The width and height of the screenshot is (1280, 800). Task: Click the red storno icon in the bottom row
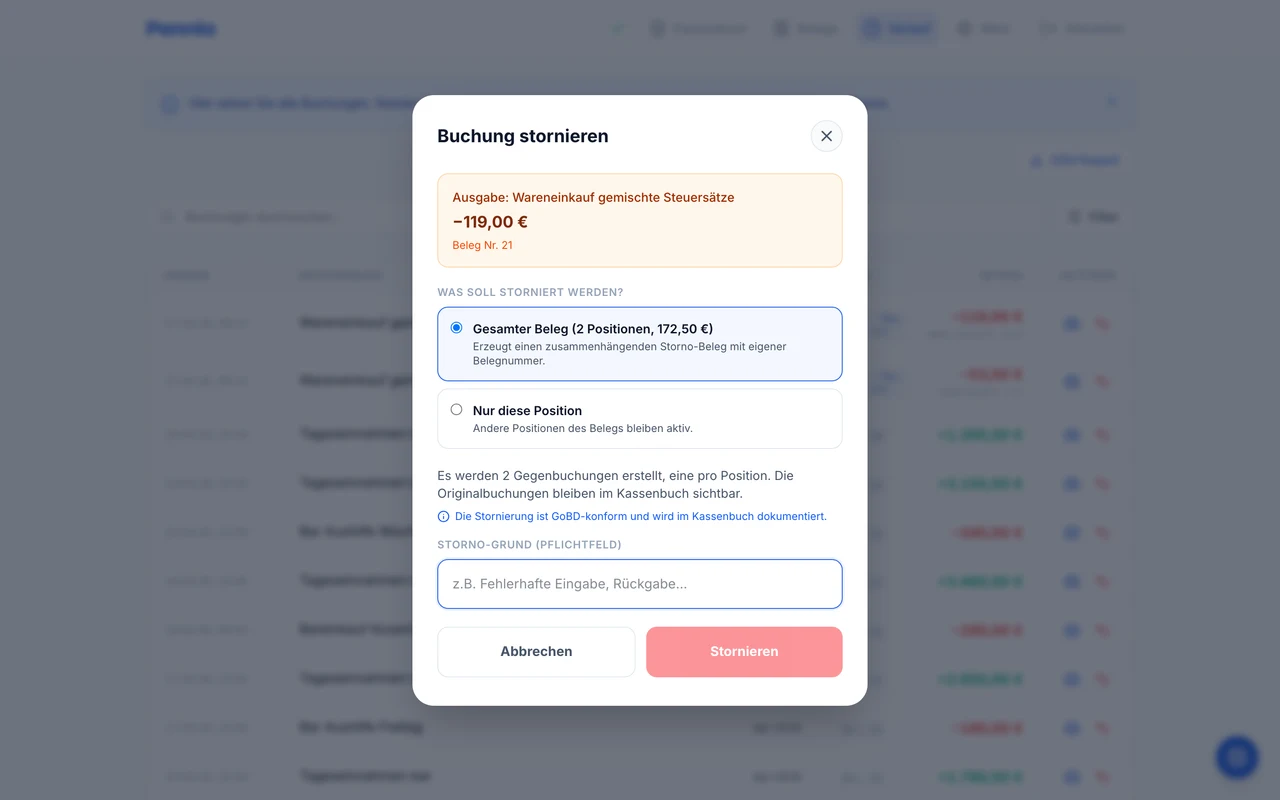1102,776
